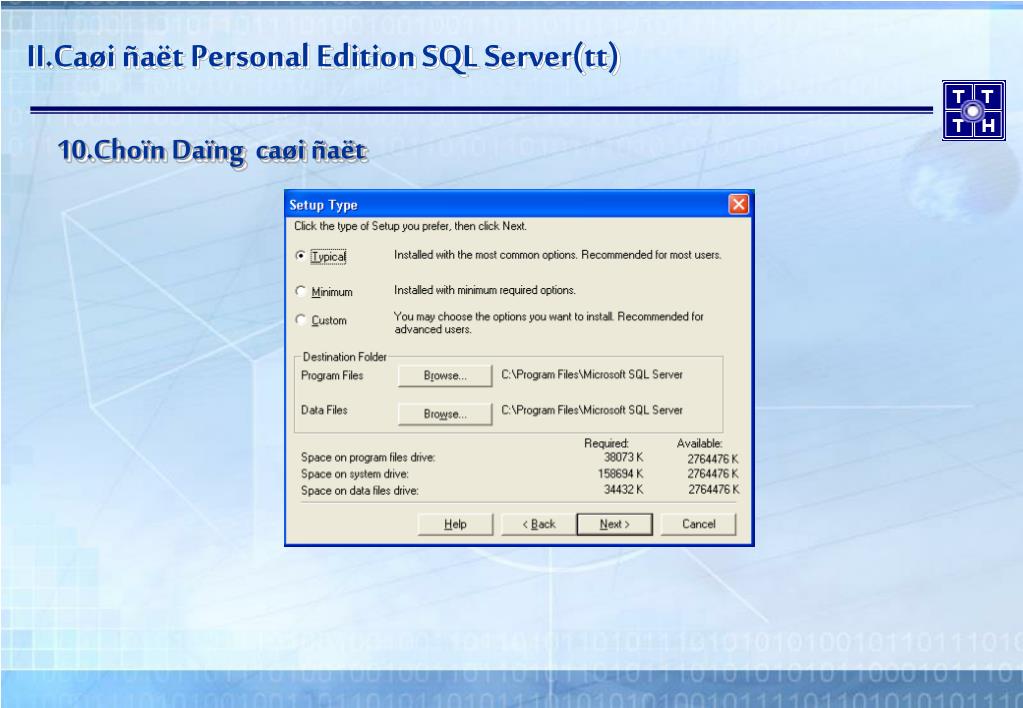Click 'Space on program files drive:' label
Screen dimensions: 1023x708
tap(368, 457)
